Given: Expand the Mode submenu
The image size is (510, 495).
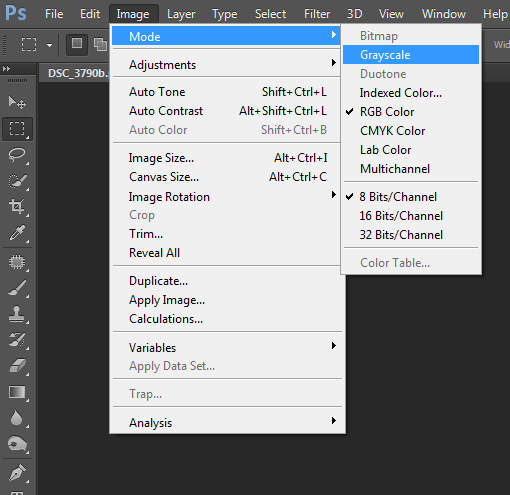Looking at the screenshot, I should (226, 36).
